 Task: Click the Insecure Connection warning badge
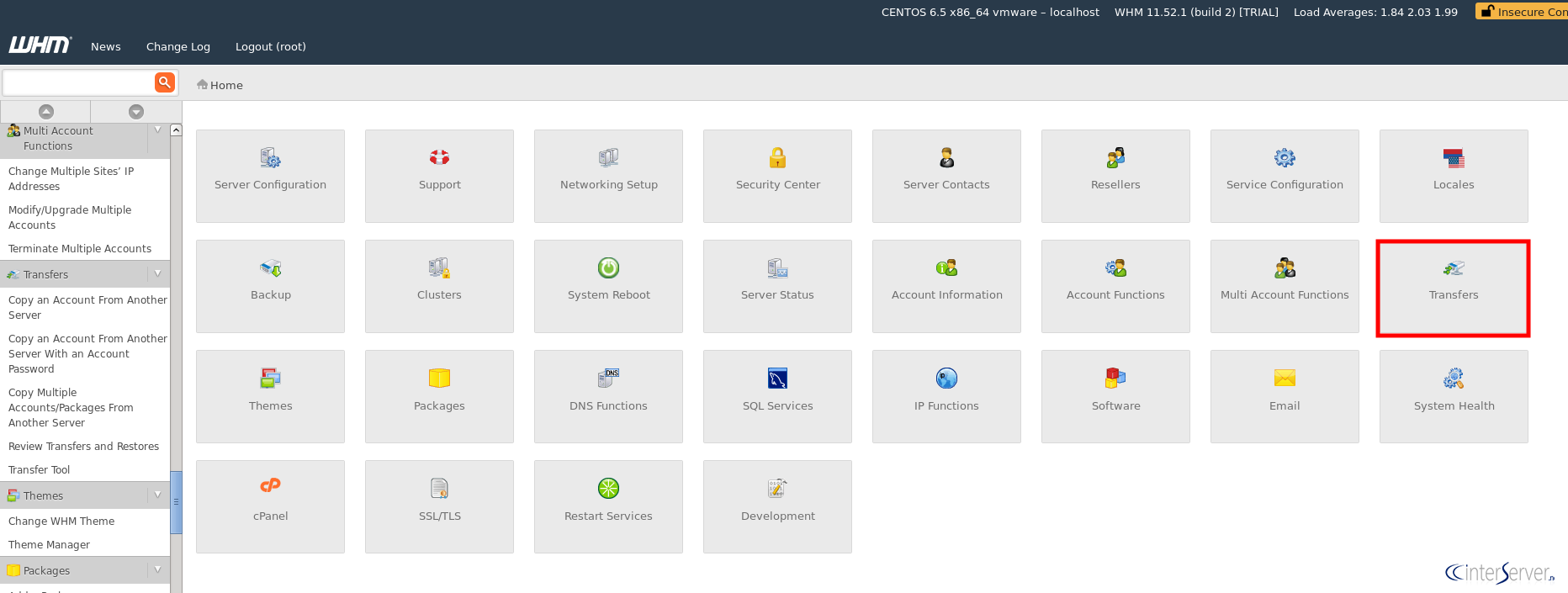[x=1522, y=11]
